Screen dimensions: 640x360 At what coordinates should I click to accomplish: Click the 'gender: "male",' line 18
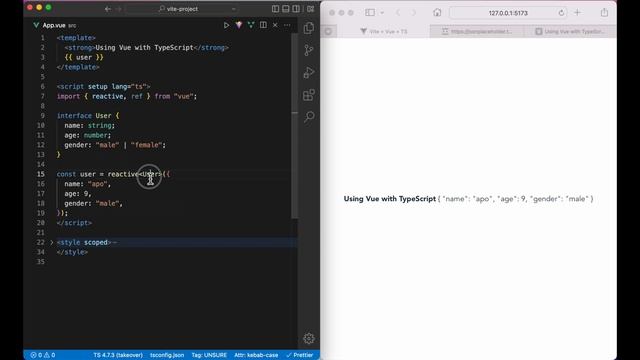point(93,204)
